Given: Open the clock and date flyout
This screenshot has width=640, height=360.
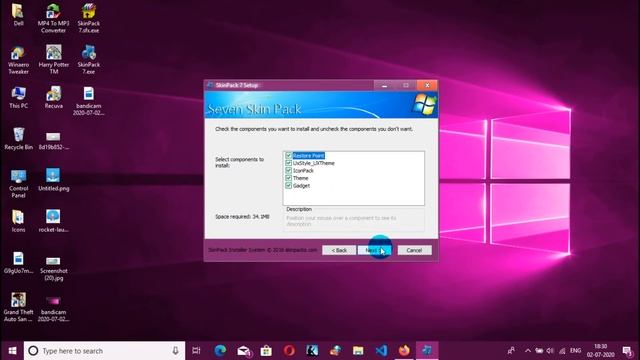Looking at the screenshot, I should tap(601, 351).
